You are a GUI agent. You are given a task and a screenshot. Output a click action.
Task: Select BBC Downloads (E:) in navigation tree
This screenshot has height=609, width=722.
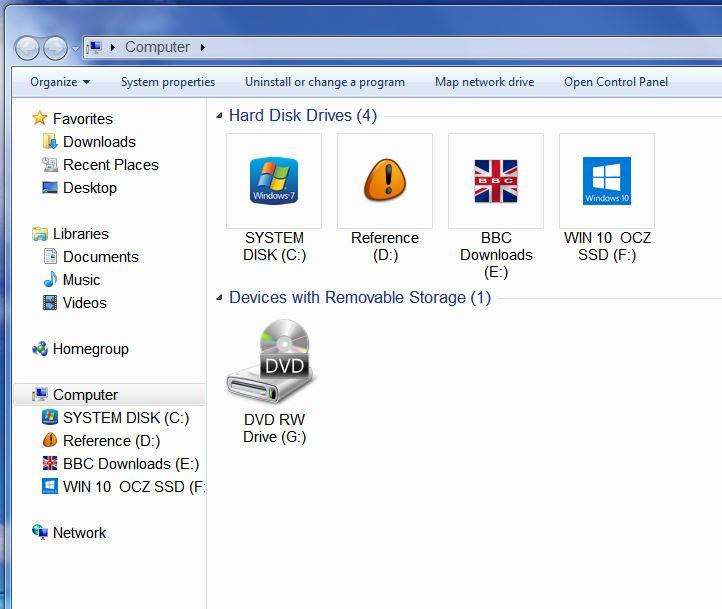point(131,464)
